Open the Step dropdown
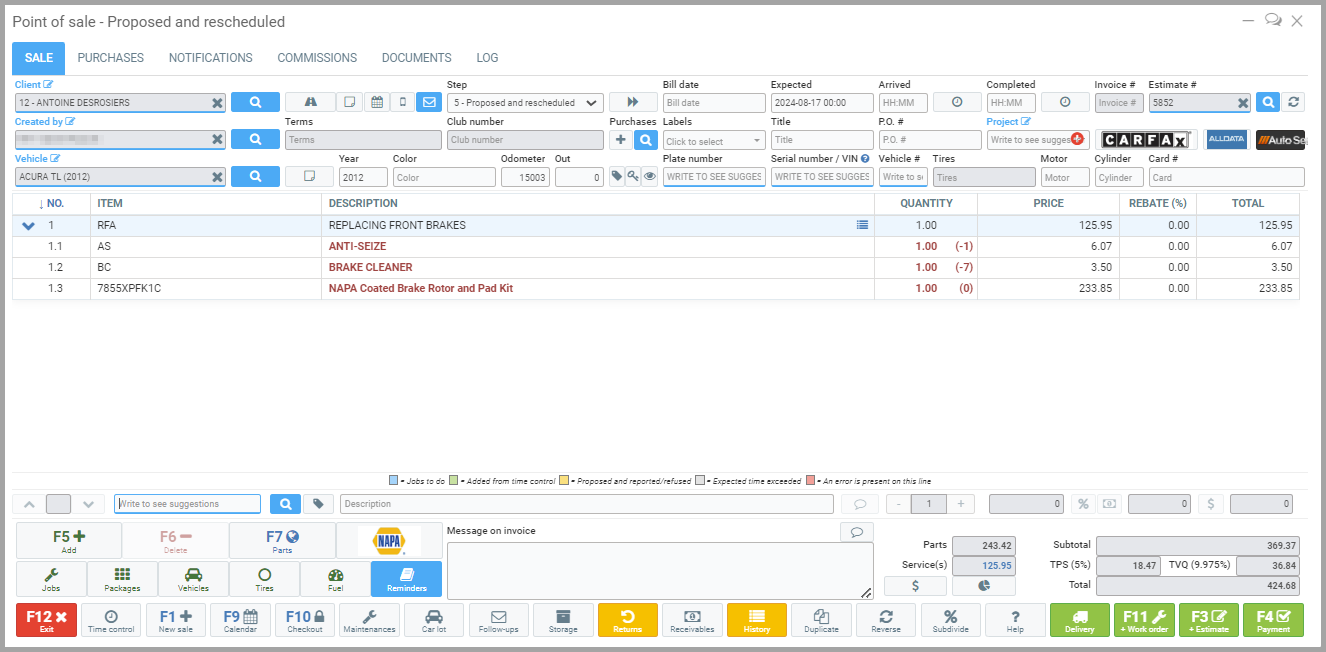Viewport: 1326px width, 652px height. [524, 102]
